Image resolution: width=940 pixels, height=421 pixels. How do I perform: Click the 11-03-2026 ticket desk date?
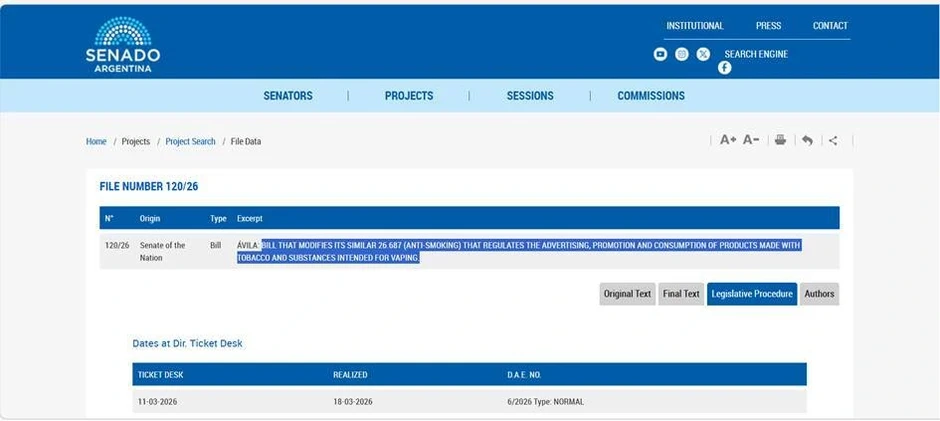[157, 402]
